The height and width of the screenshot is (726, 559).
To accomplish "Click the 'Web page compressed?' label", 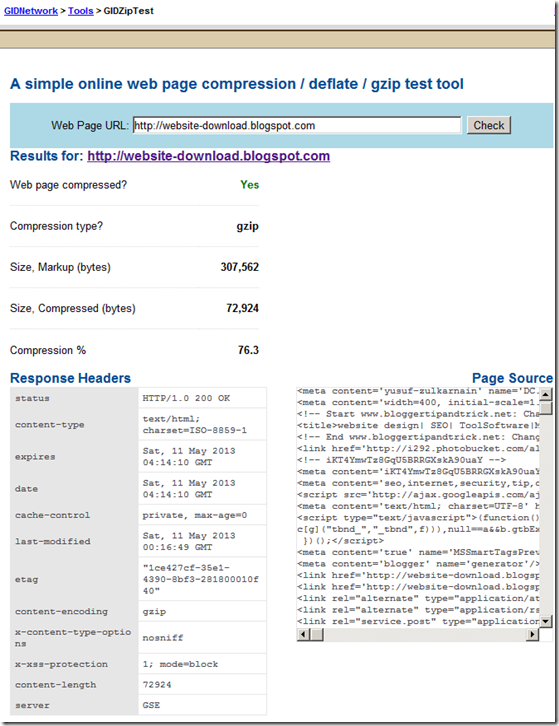I will pyautogui.click(x=69, y=185).
